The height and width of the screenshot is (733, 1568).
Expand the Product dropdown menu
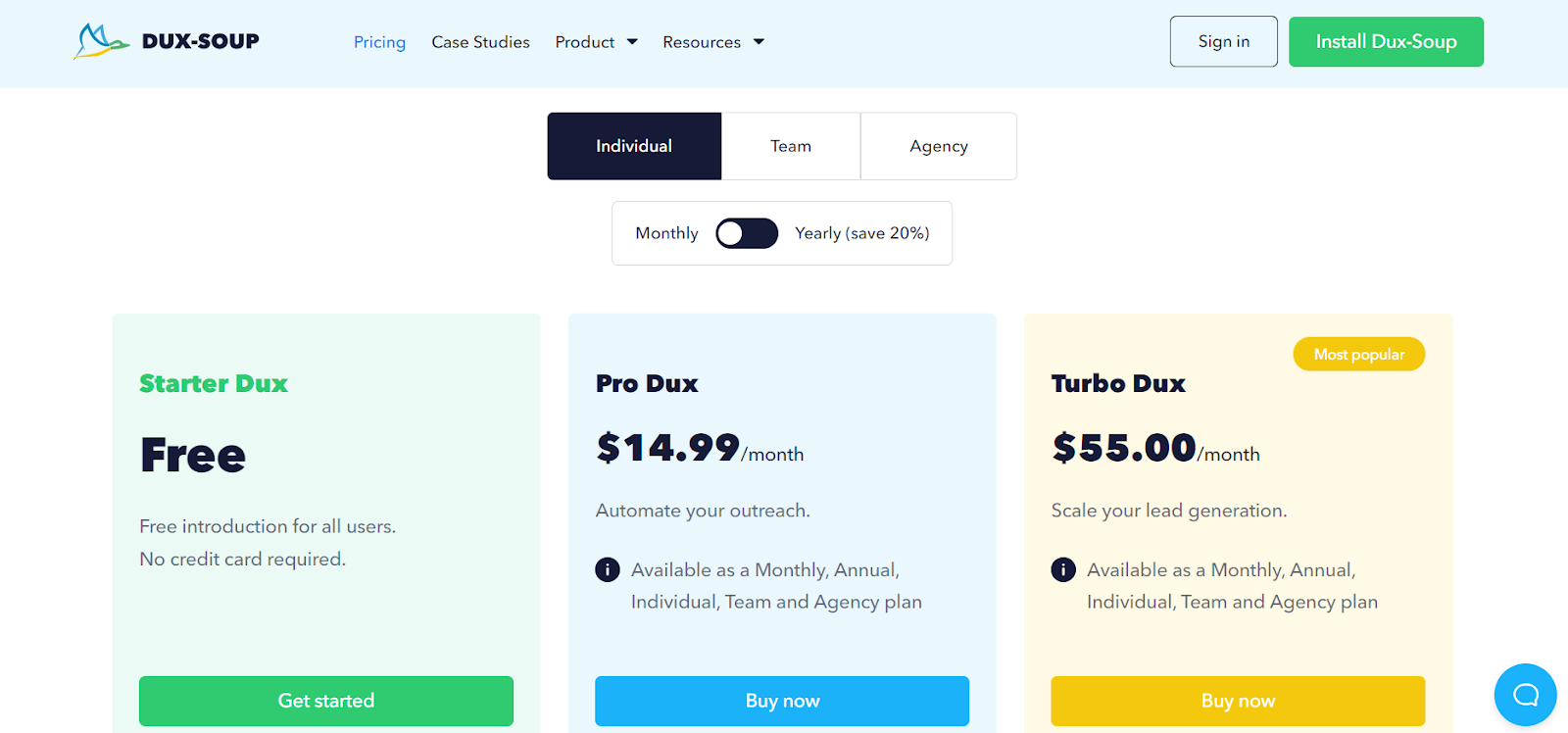point(596,42)
